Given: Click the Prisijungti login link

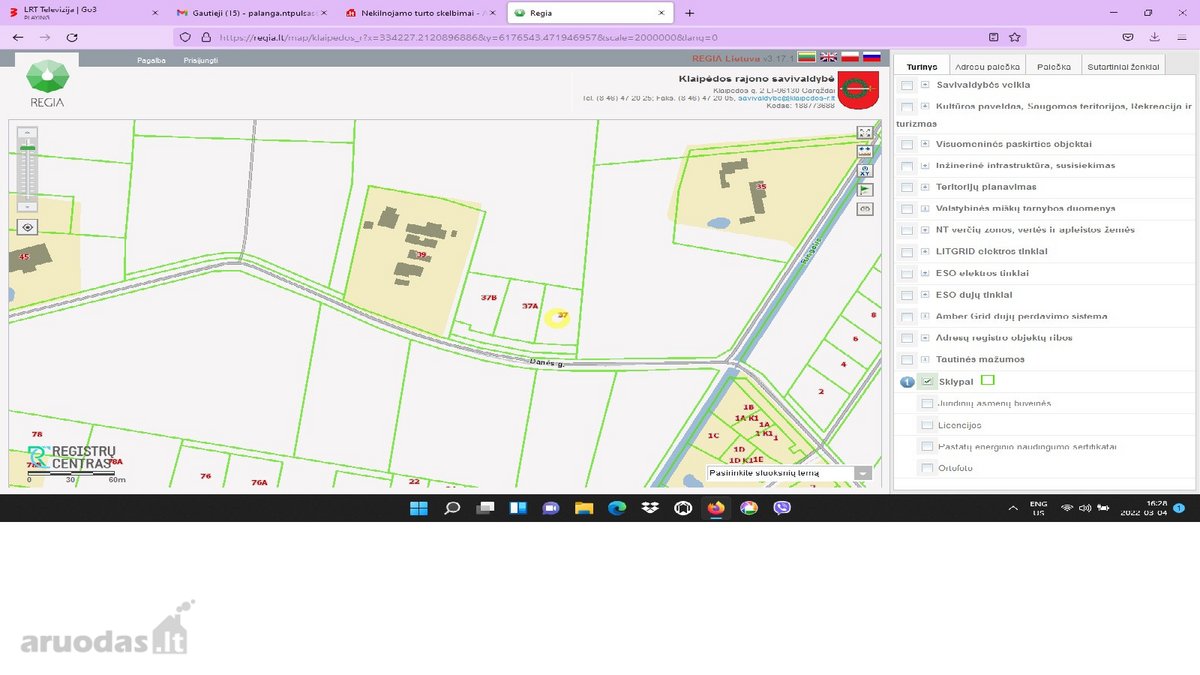Looking at the screenshot, I should pos(200,60).
